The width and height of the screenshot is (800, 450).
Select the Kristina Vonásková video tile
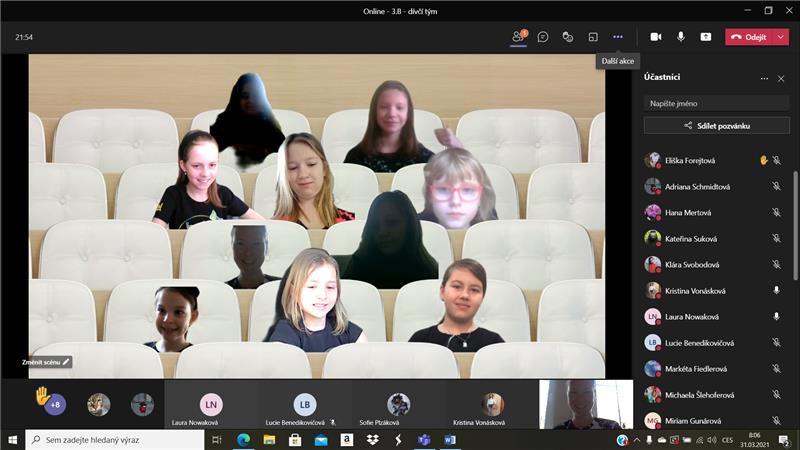(x=492, y=404)
